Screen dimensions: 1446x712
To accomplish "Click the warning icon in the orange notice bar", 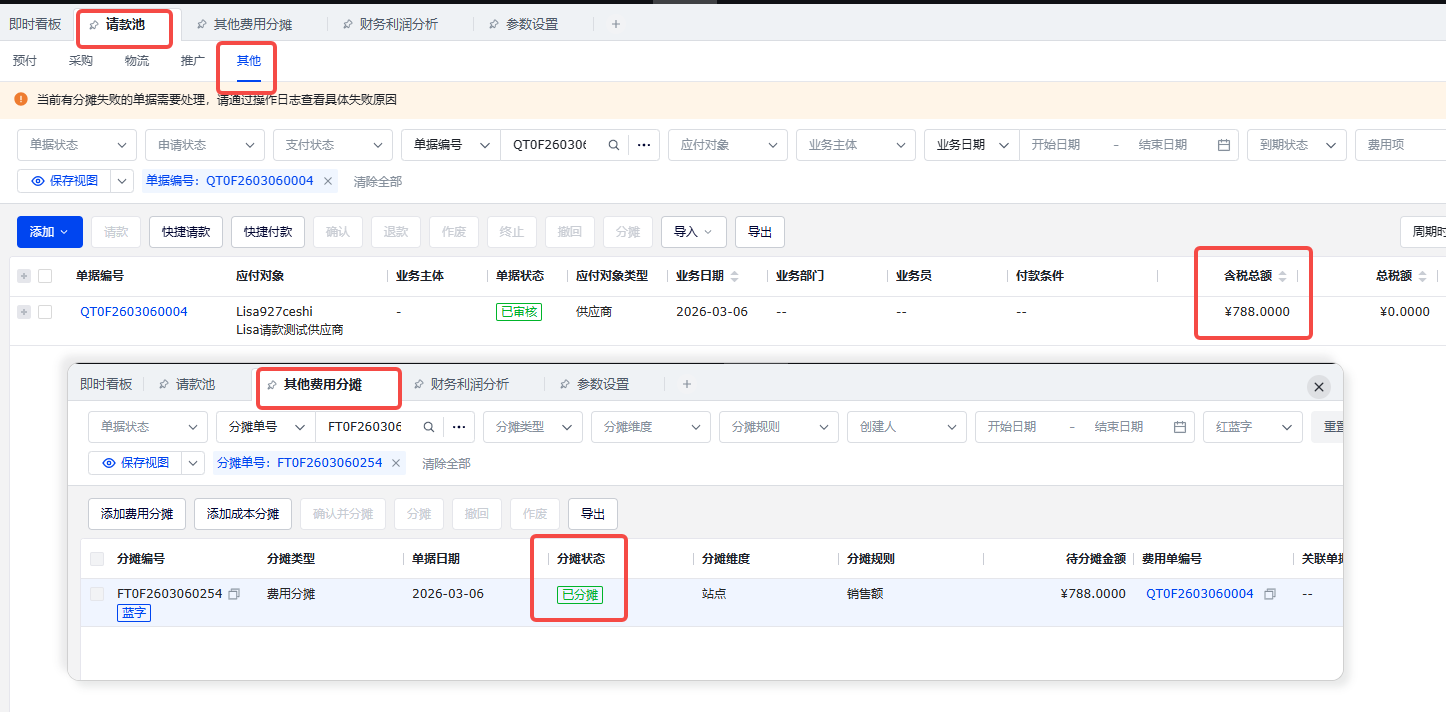I will click(x=21, y=99).
